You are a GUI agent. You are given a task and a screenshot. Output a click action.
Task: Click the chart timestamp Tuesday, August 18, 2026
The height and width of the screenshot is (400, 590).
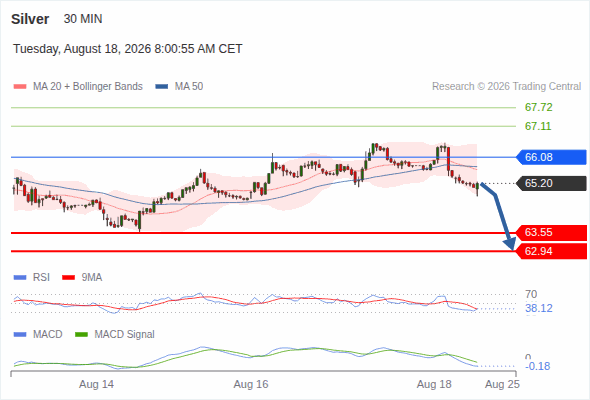[x=128, y=49]
